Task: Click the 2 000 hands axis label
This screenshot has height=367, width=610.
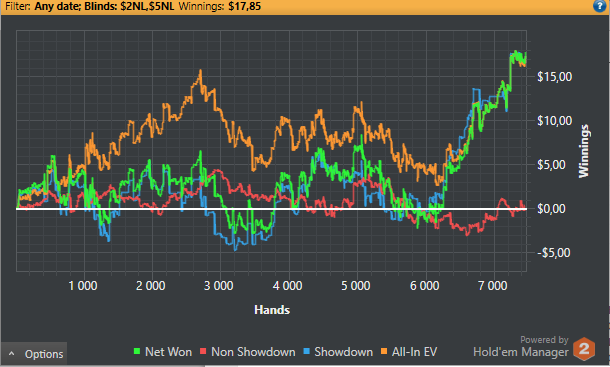Action: (151, 286)
